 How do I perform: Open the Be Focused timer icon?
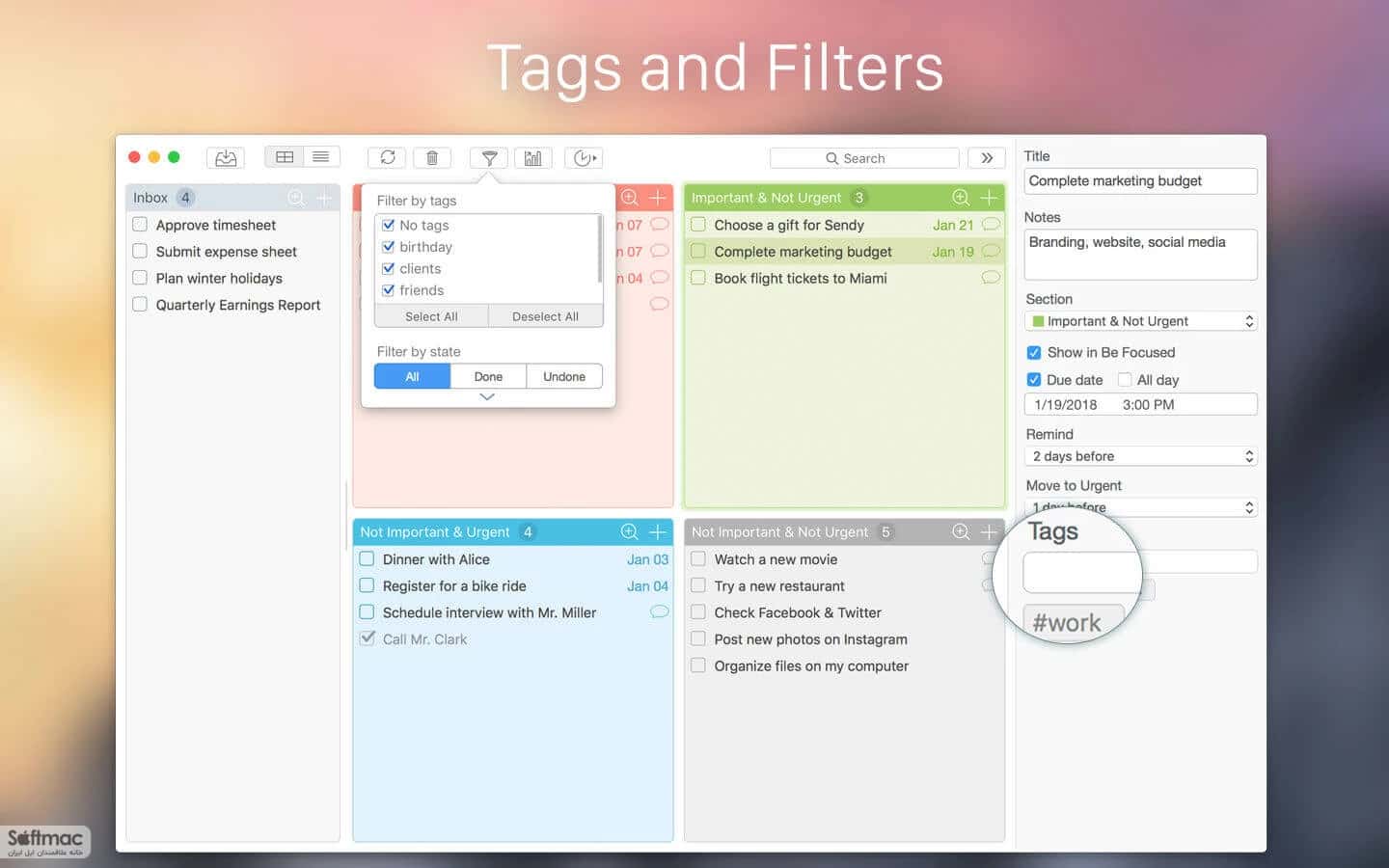(584, 158)
